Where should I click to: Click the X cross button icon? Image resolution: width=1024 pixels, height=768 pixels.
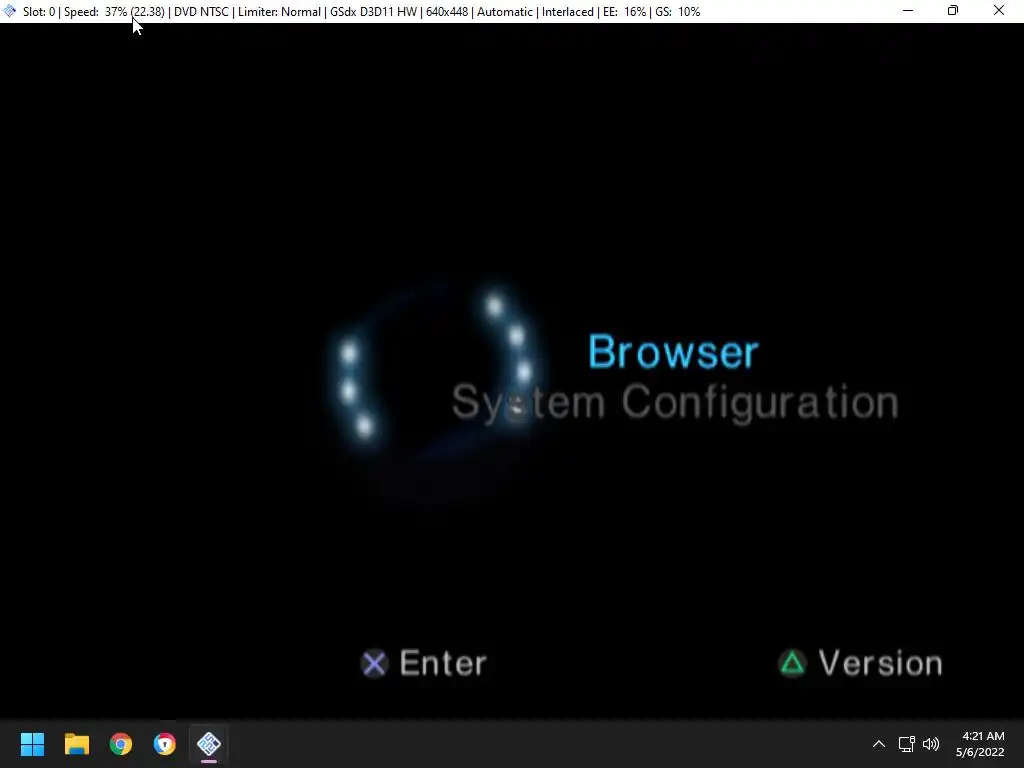[375, 664]
